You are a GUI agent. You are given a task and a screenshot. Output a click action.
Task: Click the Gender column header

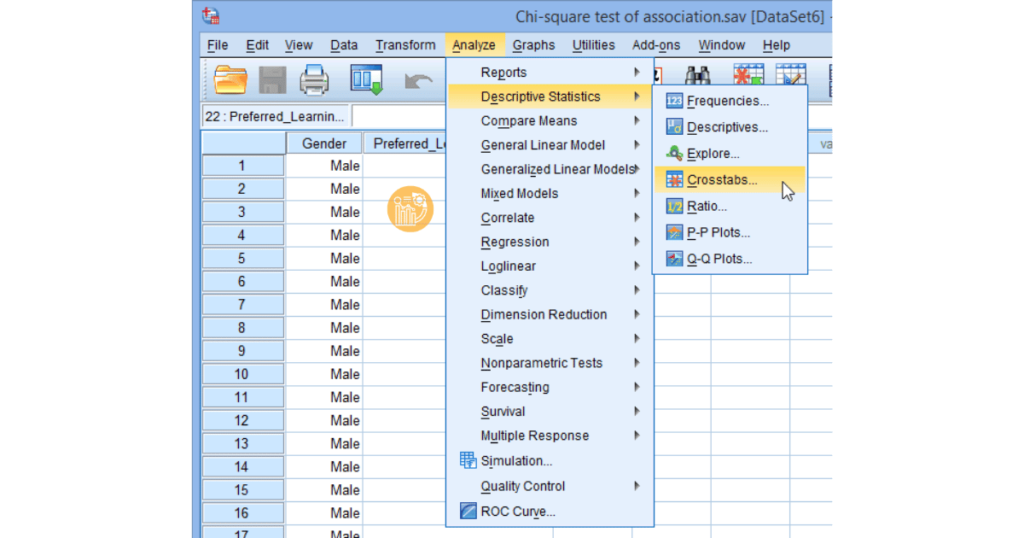click(x=324, y=143)
